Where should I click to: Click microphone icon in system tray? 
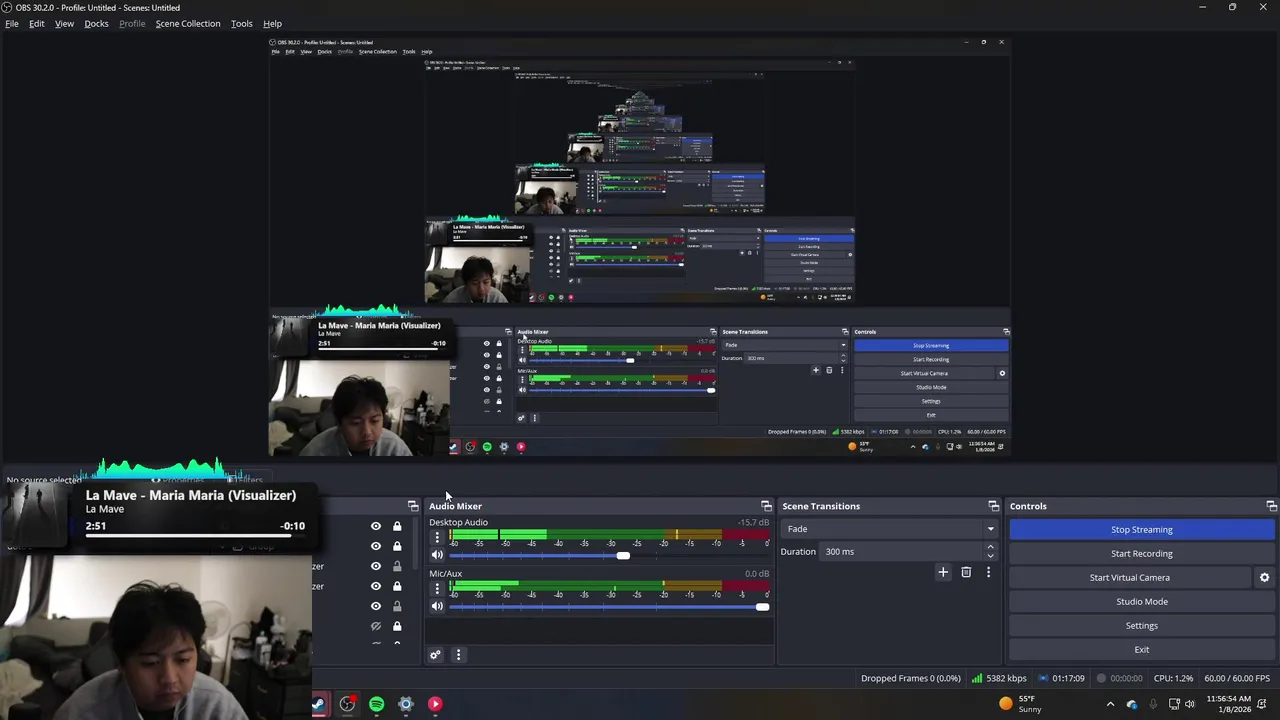pyautogui.click(x=1153, y=704)
